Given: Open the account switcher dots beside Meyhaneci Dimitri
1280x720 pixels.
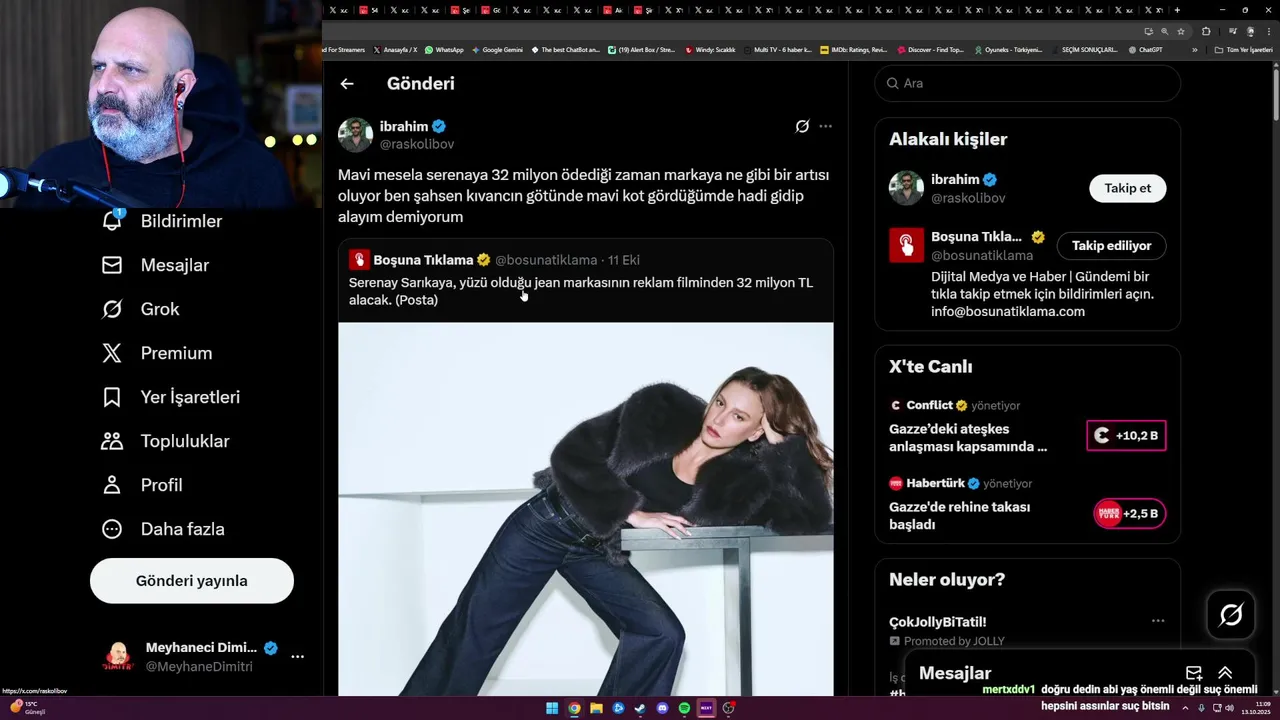Looking at the screenshot, I should pyautogui.click(x=297, y=657).
